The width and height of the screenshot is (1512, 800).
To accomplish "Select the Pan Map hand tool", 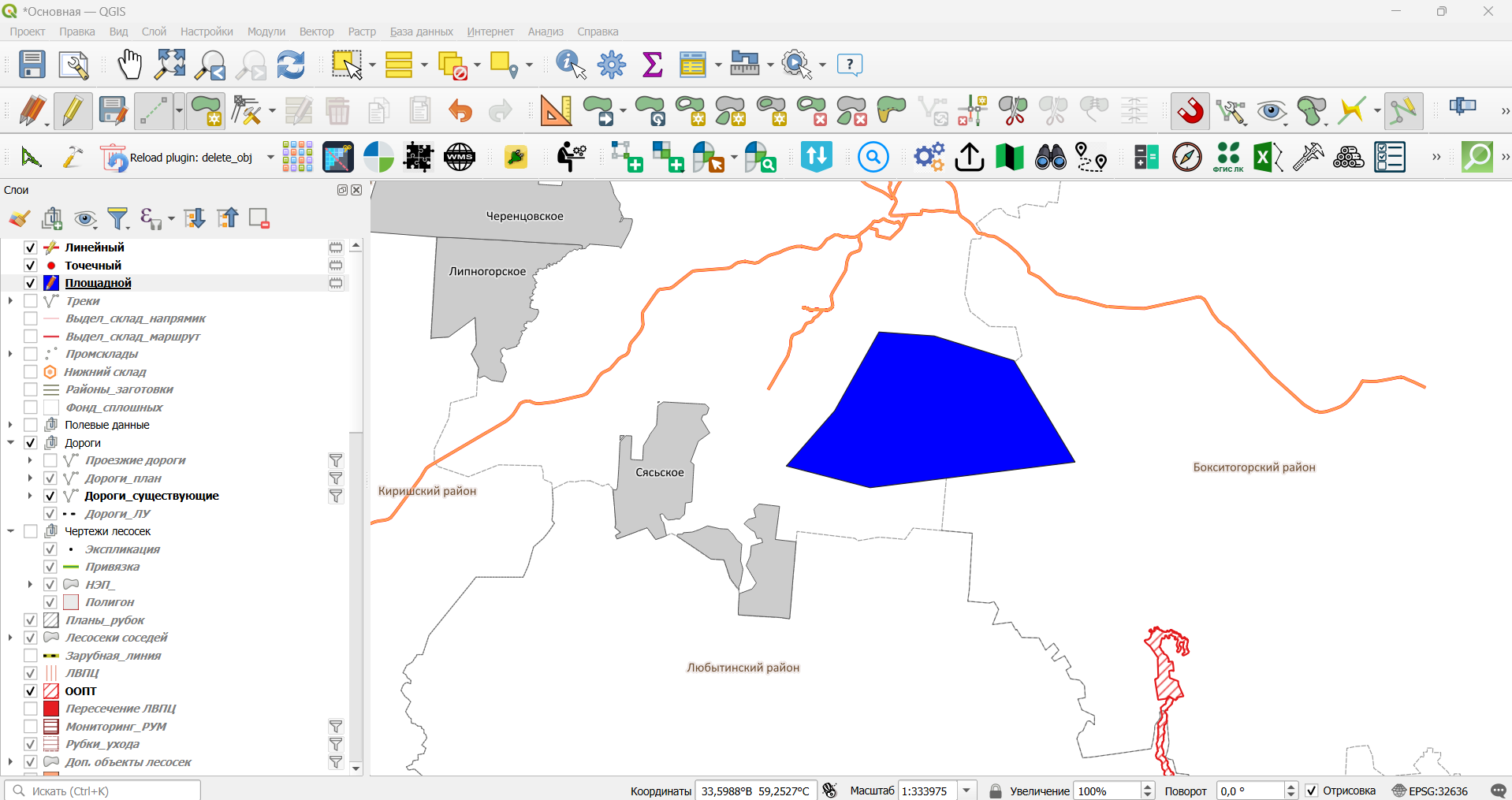I will (129, 65).
